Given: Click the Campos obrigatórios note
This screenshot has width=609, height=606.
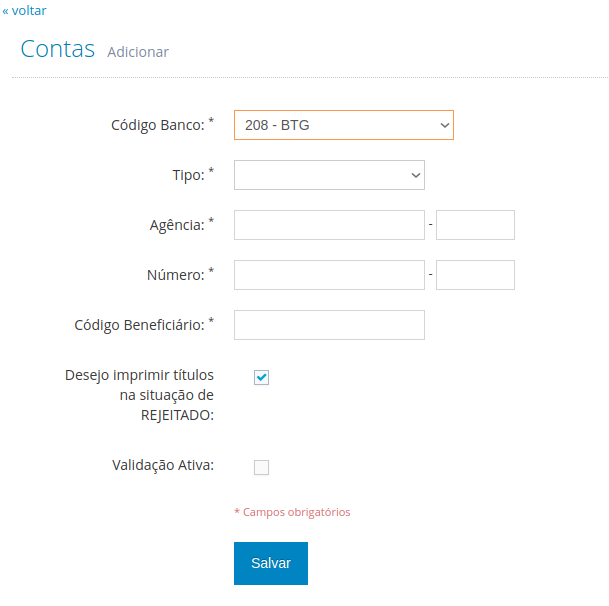Looking at the screenshot, I should click(x=292, y=512).
